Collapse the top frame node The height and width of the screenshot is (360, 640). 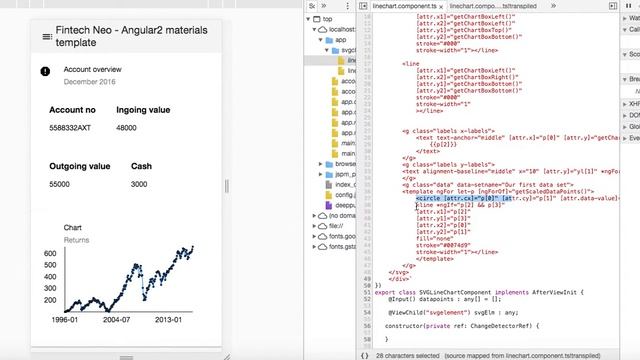[x=308, y=19]
